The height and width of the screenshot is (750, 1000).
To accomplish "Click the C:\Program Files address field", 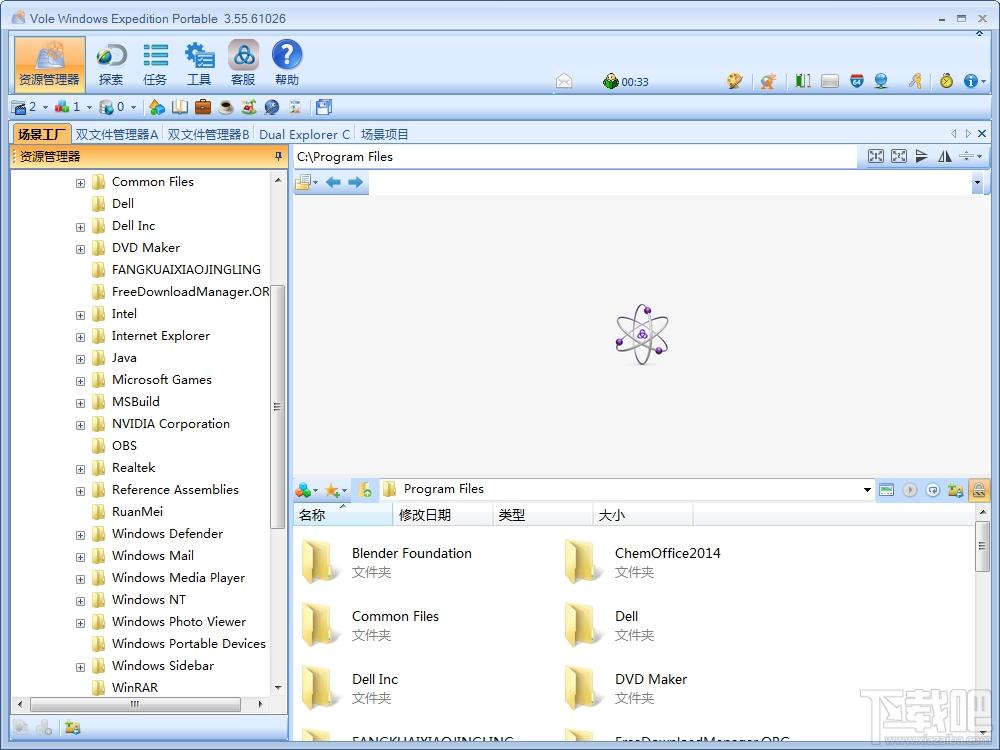I will pyautogui.click(x=575, y=156).
